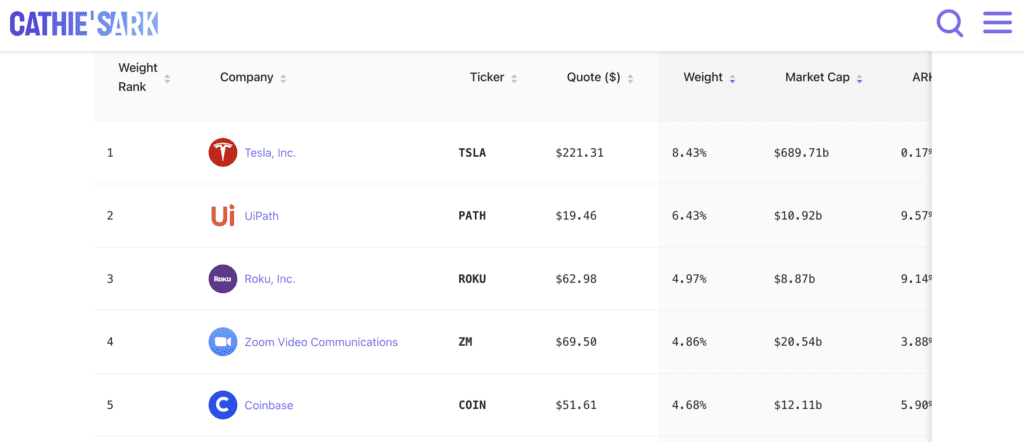The image size is (1024, 442).
Task: Click the UiPath logo icon
Action: pos(223,215)
